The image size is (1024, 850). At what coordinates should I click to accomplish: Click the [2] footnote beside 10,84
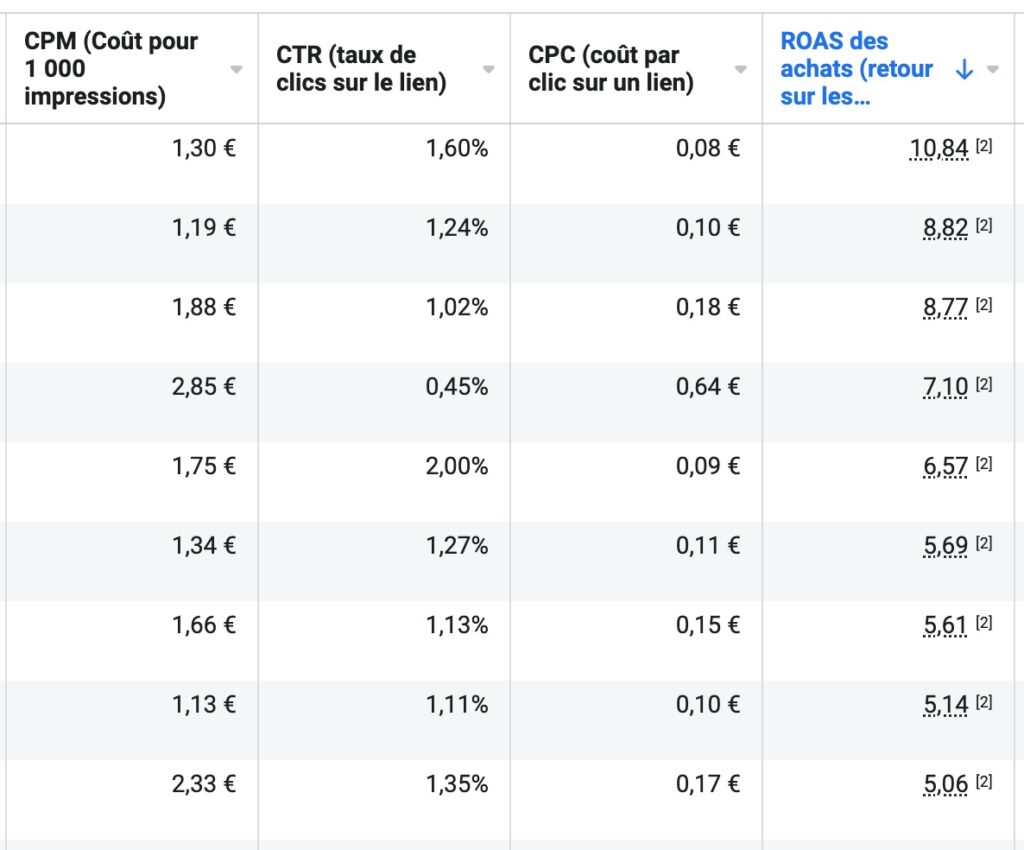(984, 147)
